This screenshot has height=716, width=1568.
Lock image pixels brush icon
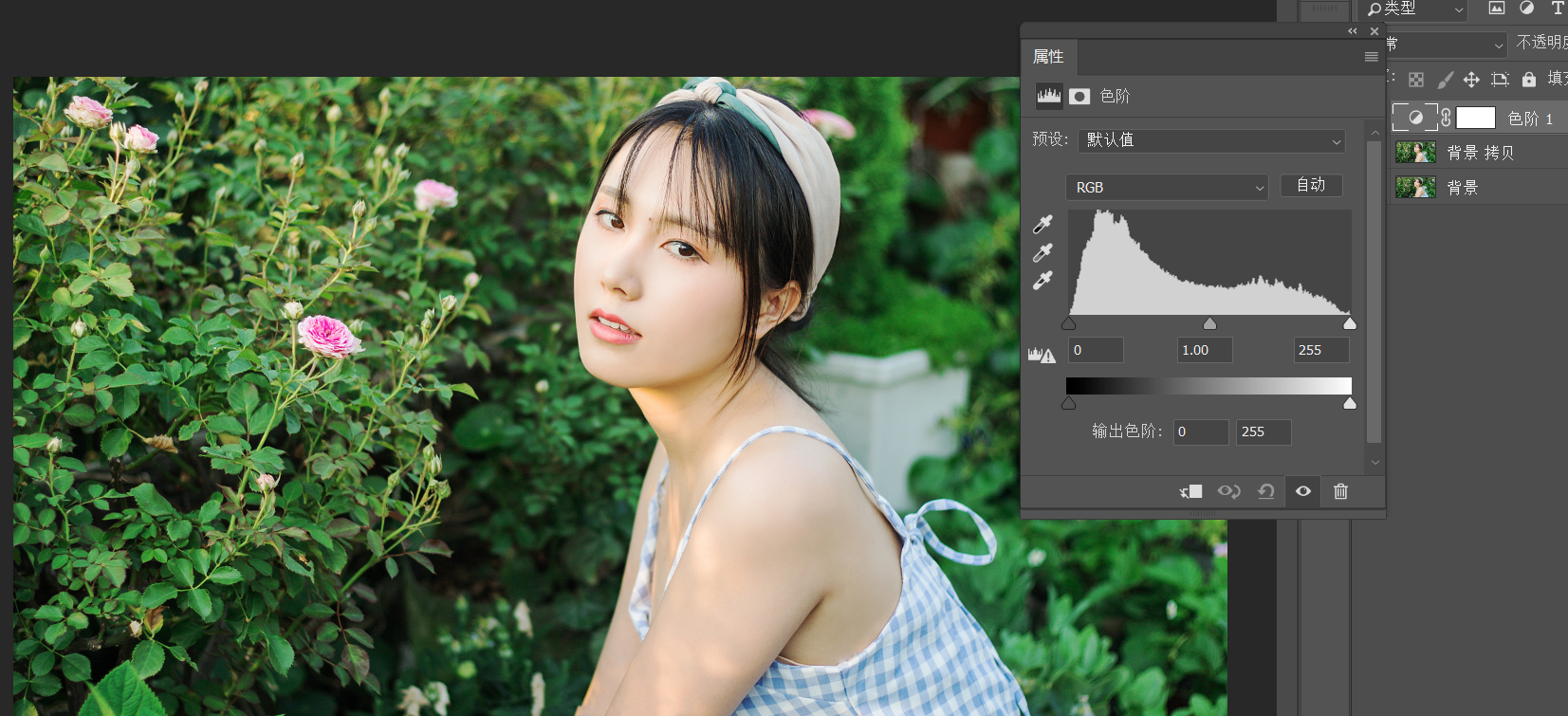pyautogui.click(x=1445, y=80)
